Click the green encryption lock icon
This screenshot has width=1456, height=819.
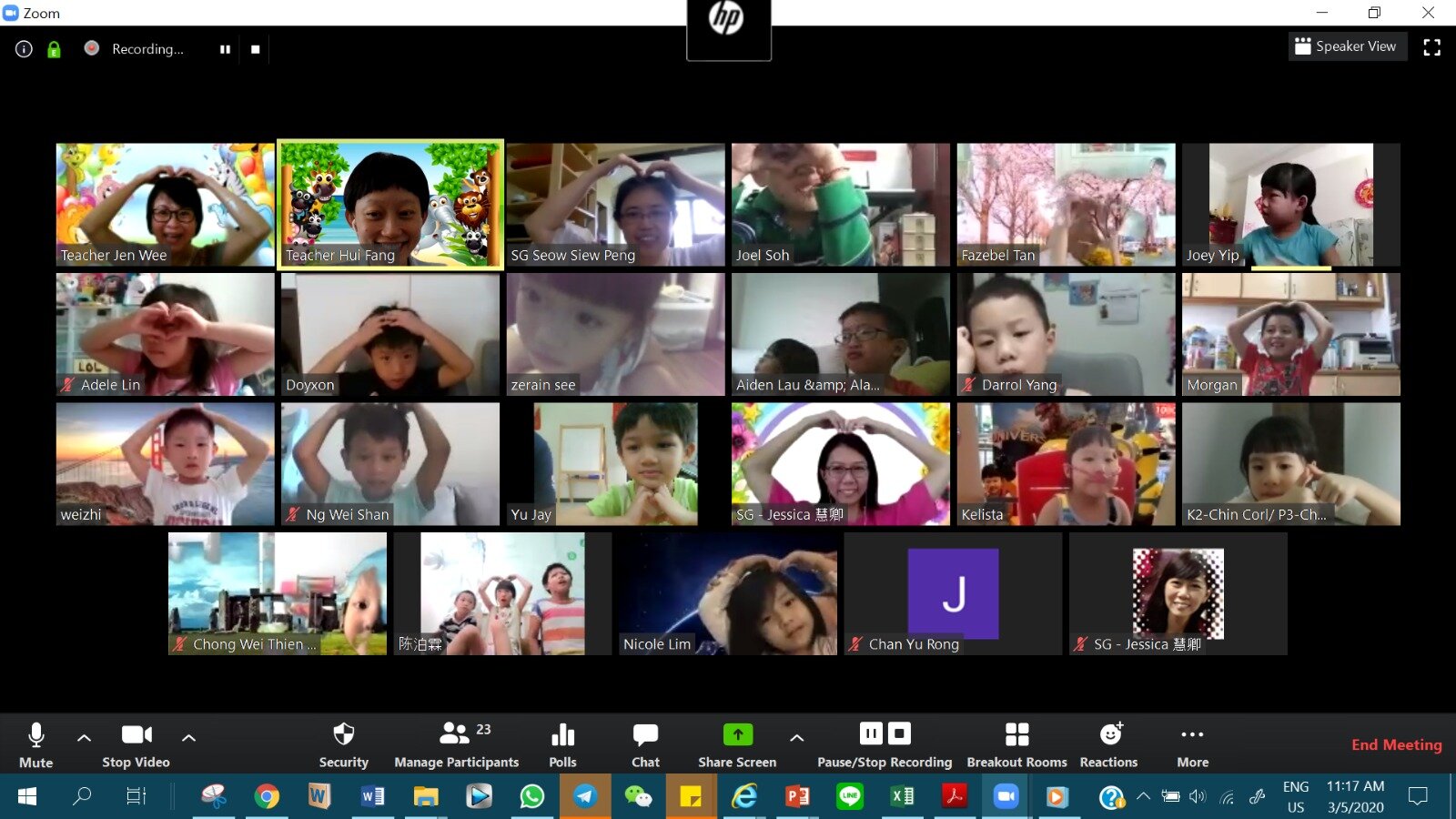click(x=54, y=49)
